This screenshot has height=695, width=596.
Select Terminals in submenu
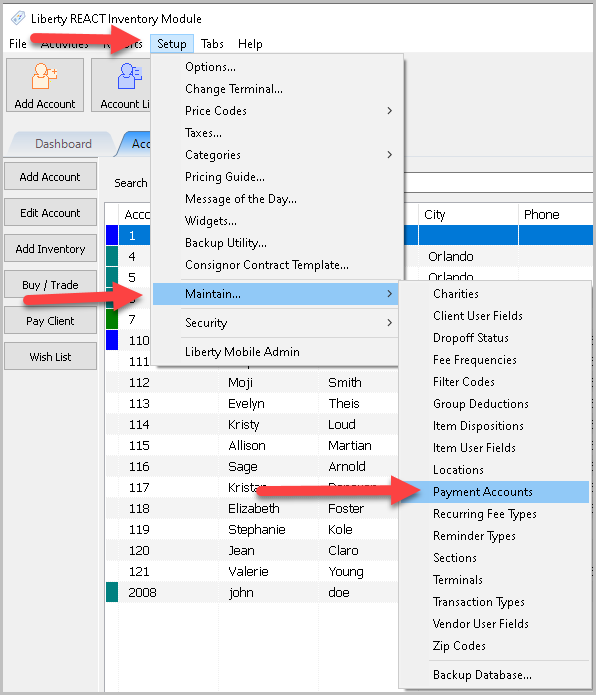tap(495, 580)
